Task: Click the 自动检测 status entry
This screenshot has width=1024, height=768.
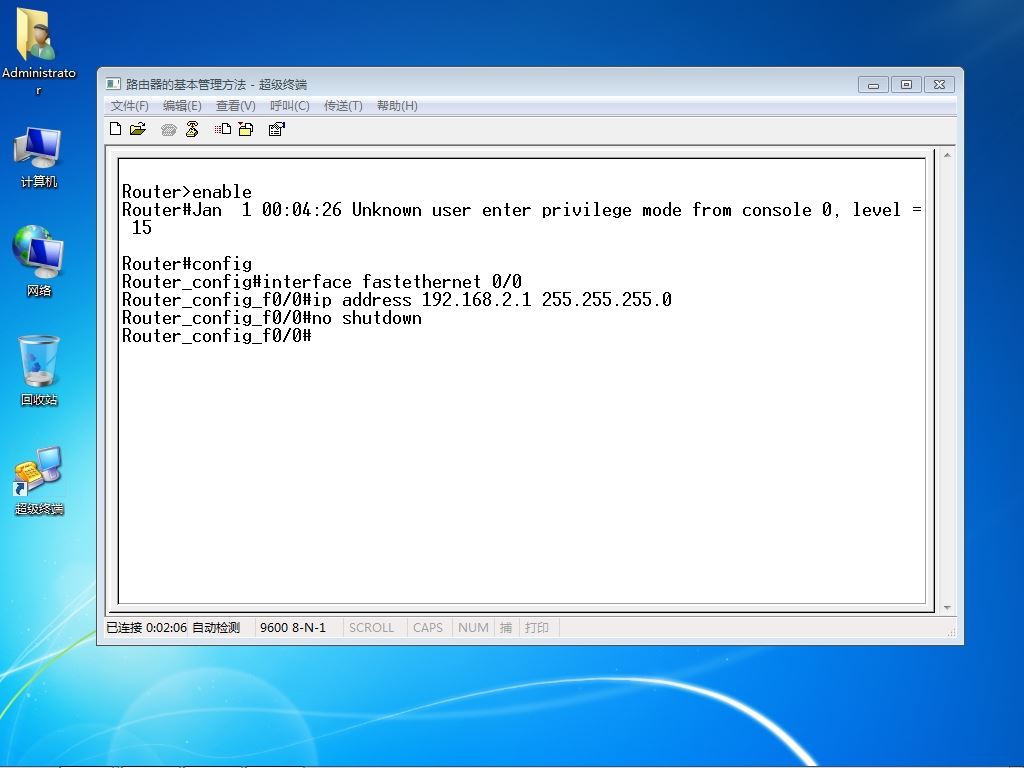Action: coord(216,628)
